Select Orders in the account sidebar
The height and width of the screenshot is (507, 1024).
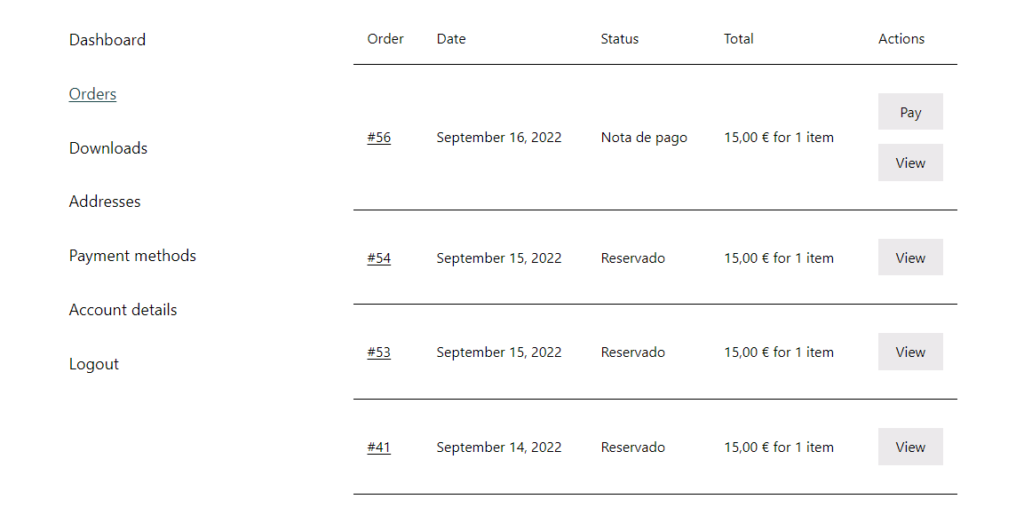tap(93, 94)
